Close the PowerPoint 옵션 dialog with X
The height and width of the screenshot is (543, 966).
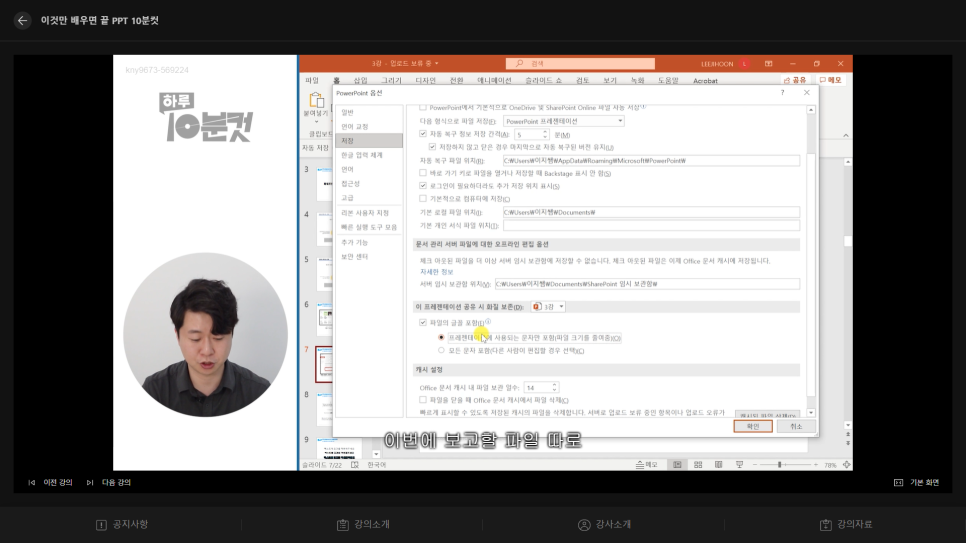point(806,92)
